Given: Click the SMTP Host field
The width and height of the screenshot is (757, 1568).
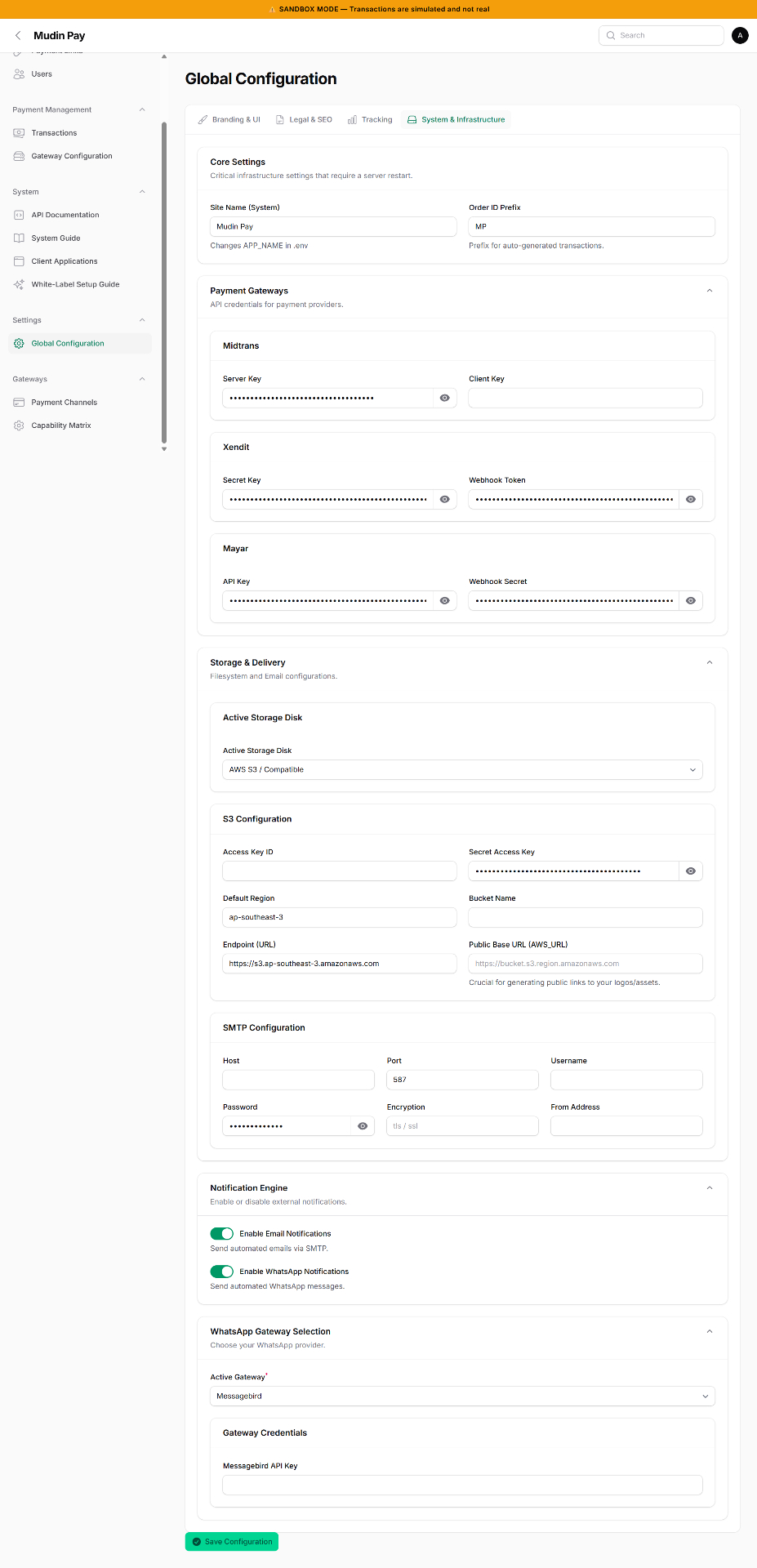Looking at the screenshot, I should point(298,1080).
